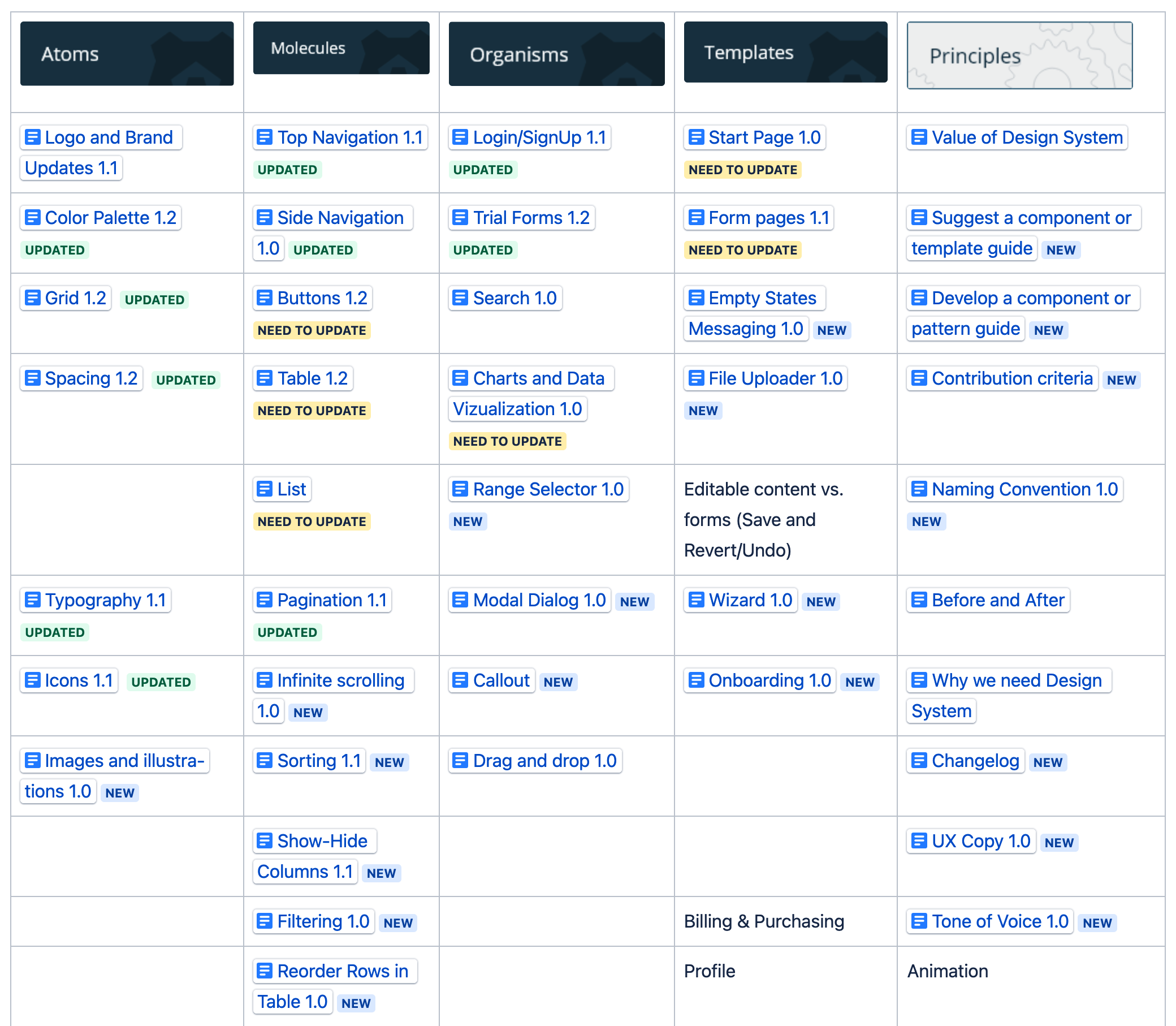
Task: Open the Login/SignUp 1.1 page
Action: [x=538, y=137]
